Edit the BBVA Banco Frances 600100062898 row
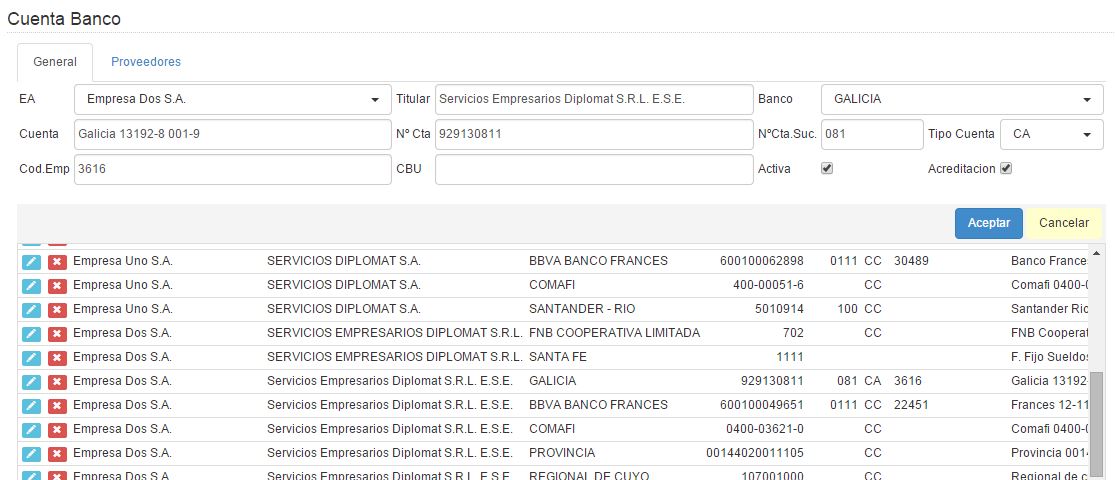This screenshot has height=480, width=1115. coord(31,261)
